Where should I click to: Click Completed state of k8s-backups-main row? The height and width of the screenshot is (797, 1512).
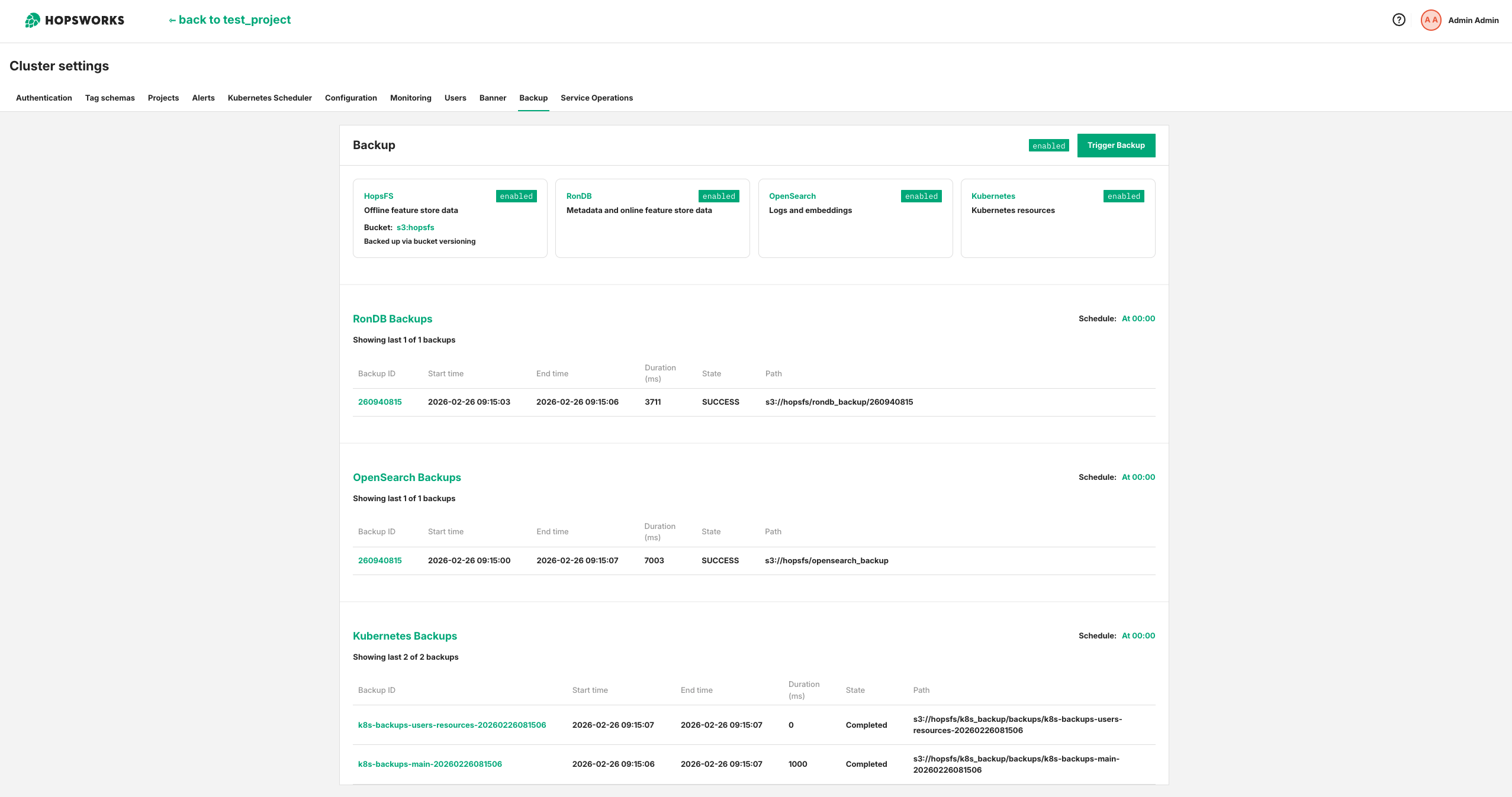point(866,764)
